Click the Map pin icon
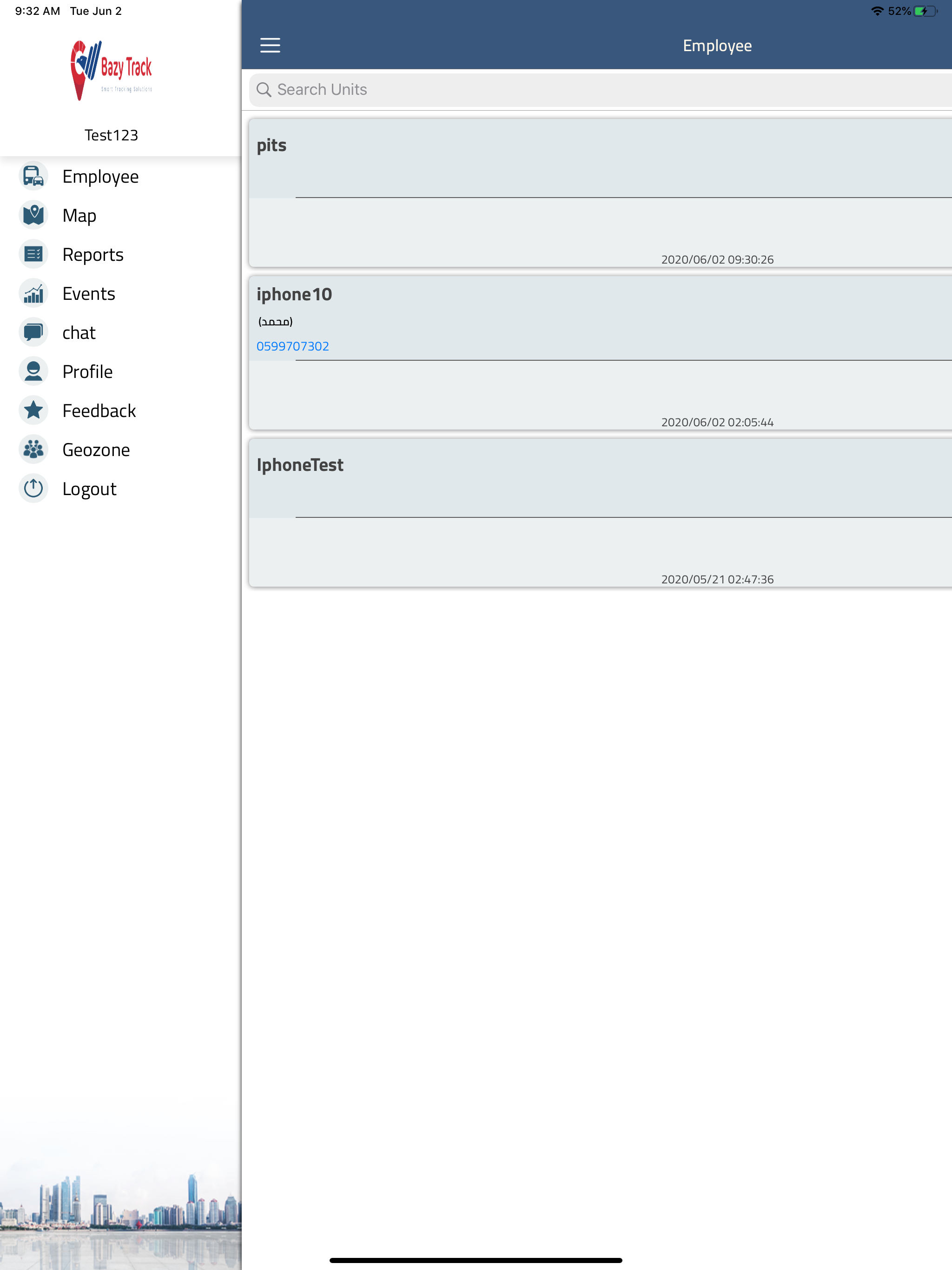 click(x=33, y=215)
